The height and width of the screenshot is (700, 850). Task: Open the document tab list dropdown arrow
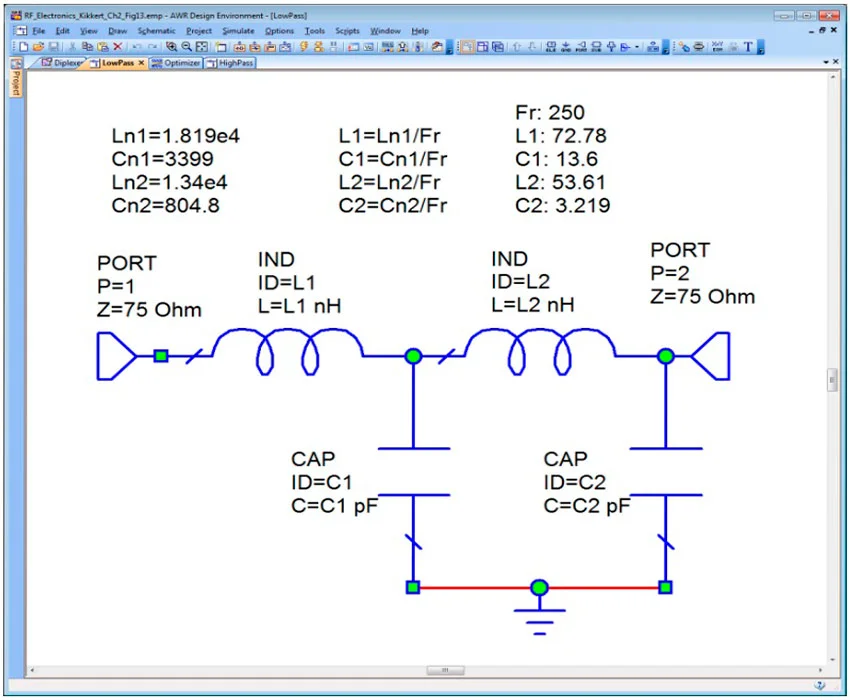[x=824, y=63]
